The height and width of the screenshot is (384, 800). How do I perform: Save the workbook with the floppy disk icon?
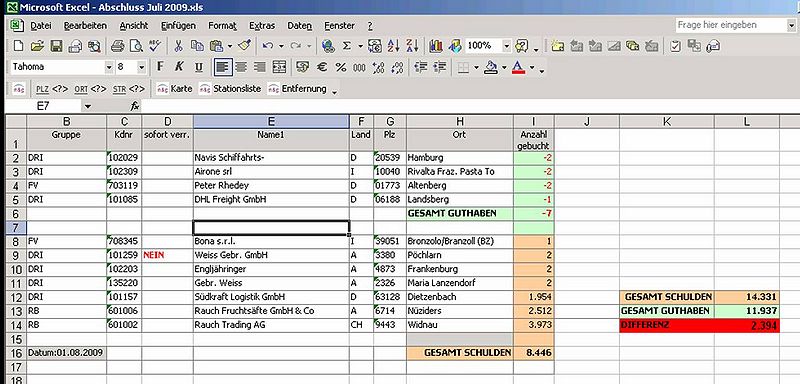[56, 46]
